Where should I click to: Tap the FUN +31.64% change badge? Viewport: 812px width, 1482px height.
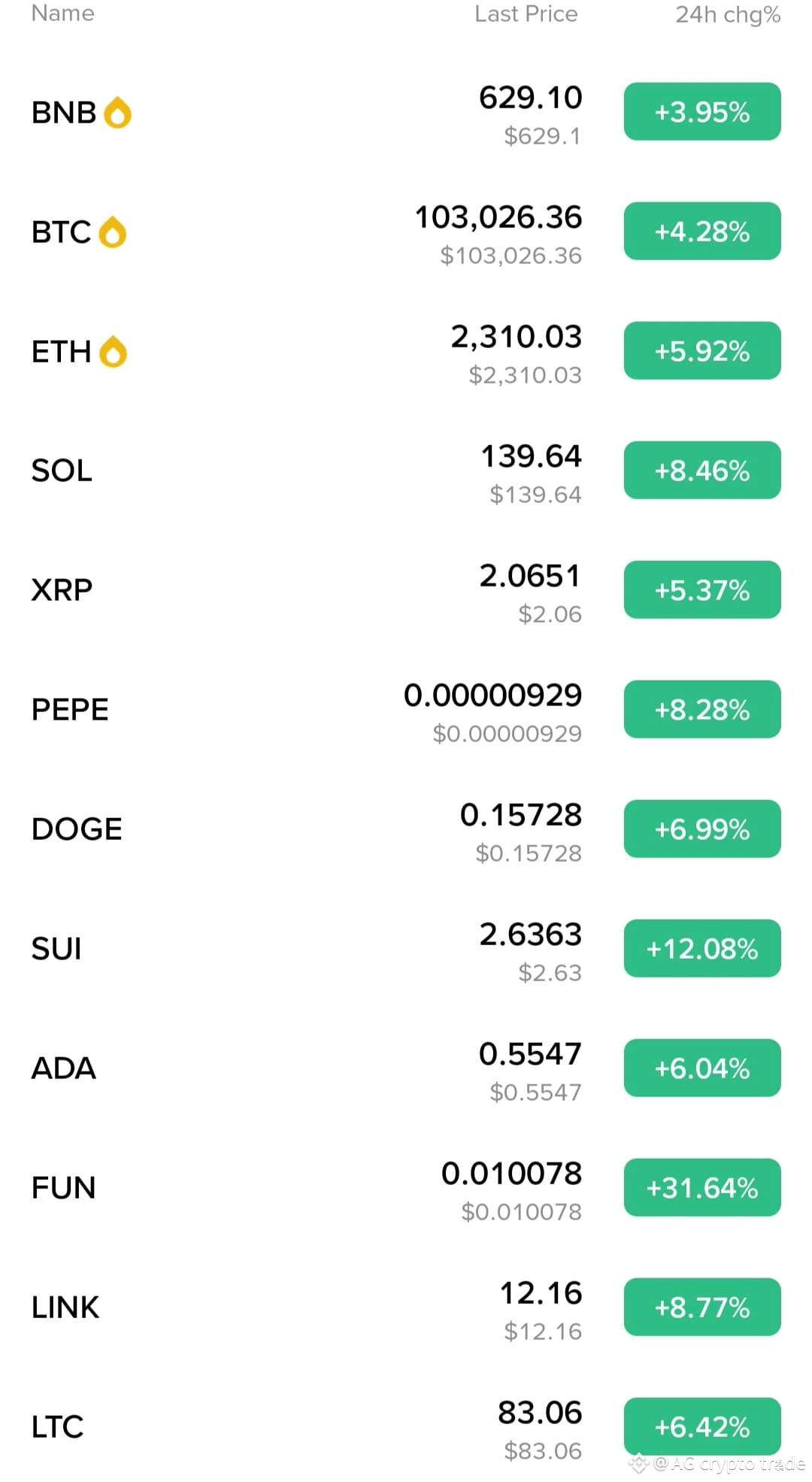(702, 1188)
